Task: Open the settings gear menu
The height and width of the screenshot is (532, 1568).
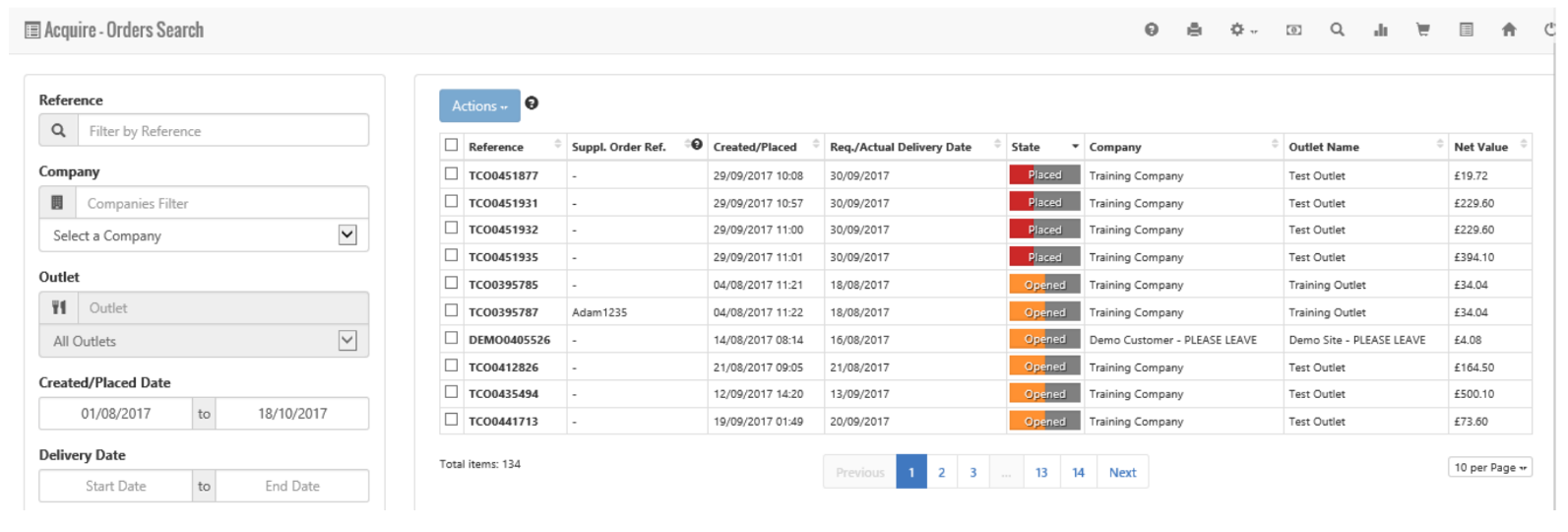Action: point(1242,30)
